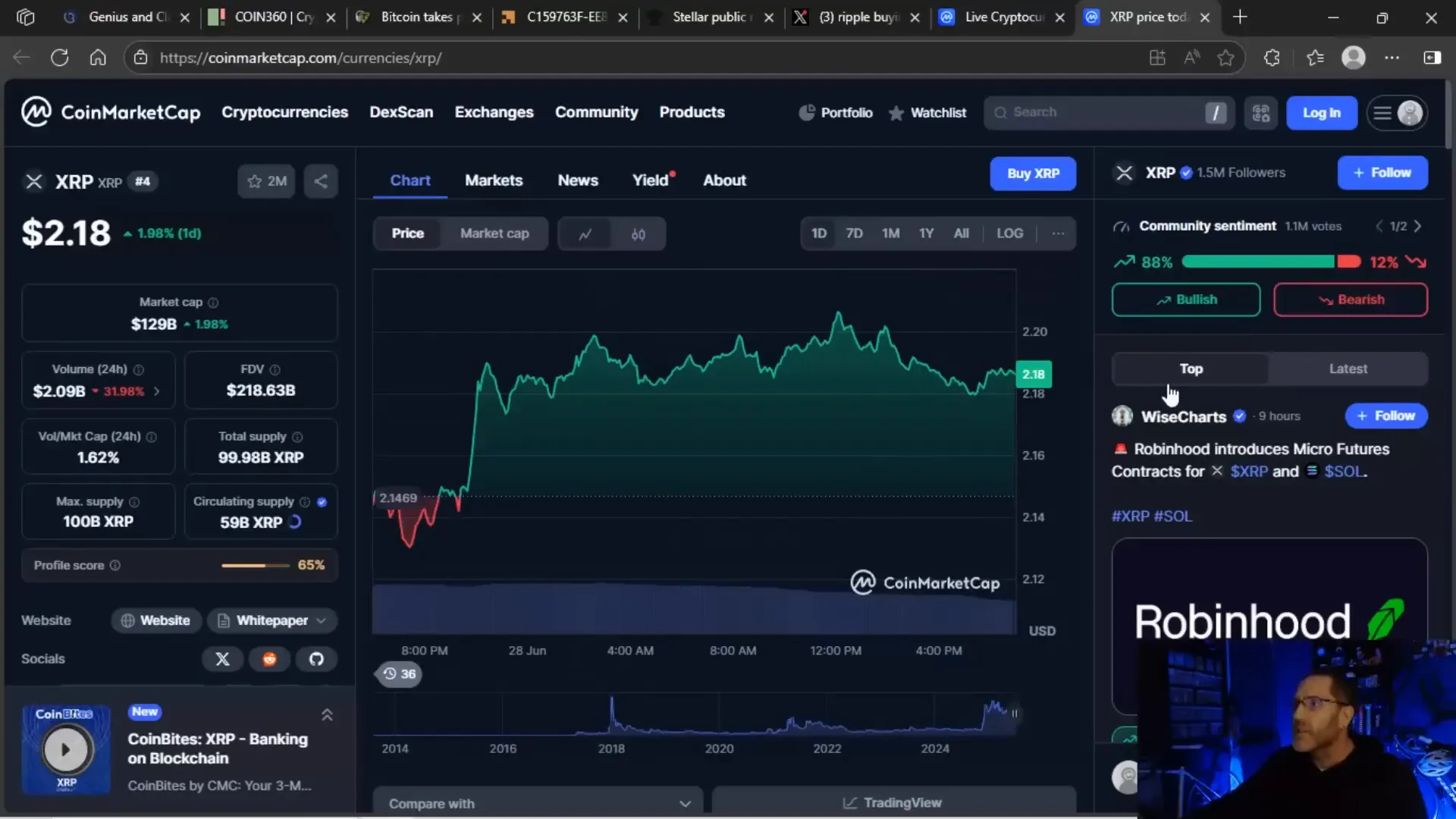Image resolution: width=1456 pixels, height=819 pixels.
Task: Click Volume (24h) info icon
Action: click(x=139, y=370)
